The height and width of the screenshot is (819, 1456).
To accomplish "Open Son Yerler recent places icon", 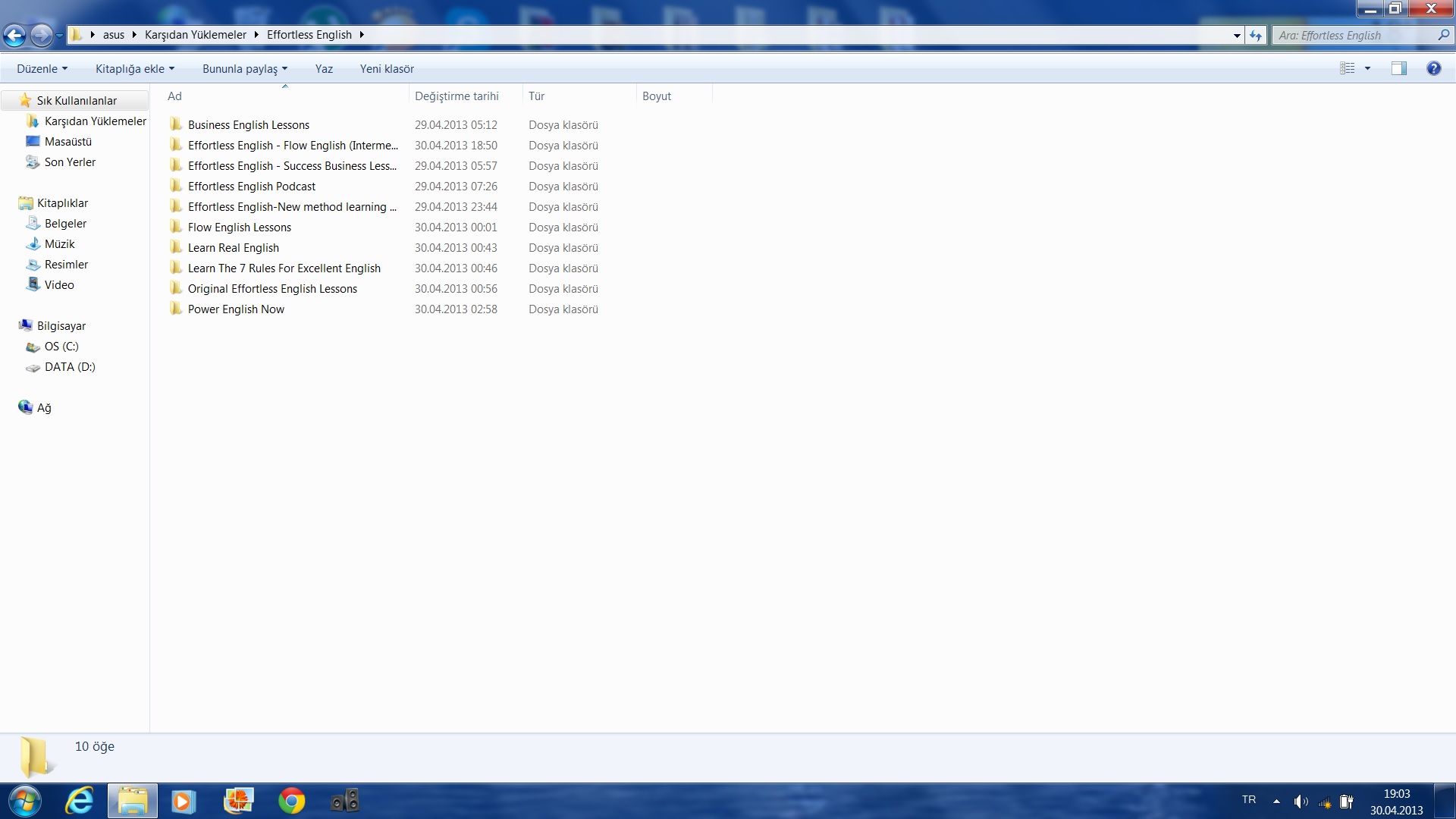I will click(33, 162).
